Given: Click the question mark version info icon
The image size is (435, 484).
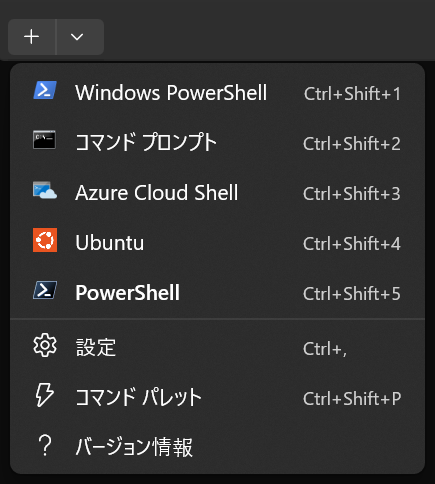Looking at the screenshot, I should [x=45, y=445].
